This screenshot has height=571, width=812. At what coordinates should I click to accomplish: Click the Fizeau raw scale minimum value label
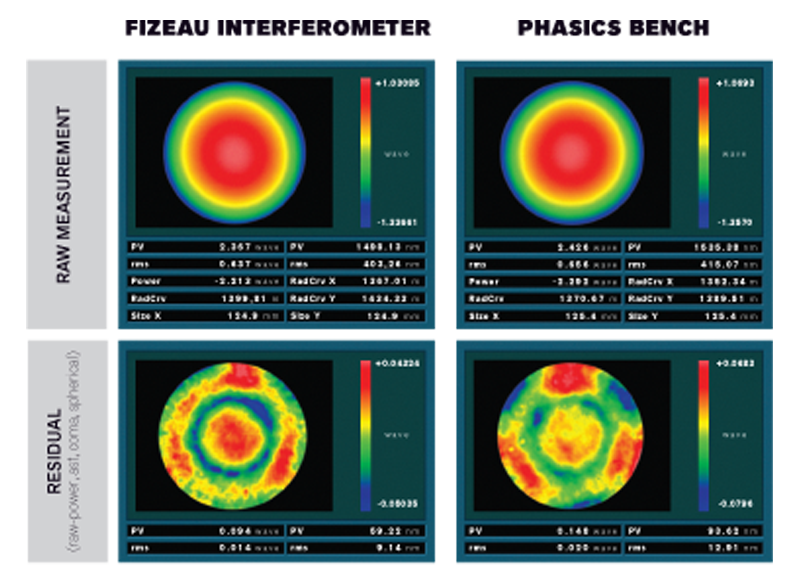point(397,222)
